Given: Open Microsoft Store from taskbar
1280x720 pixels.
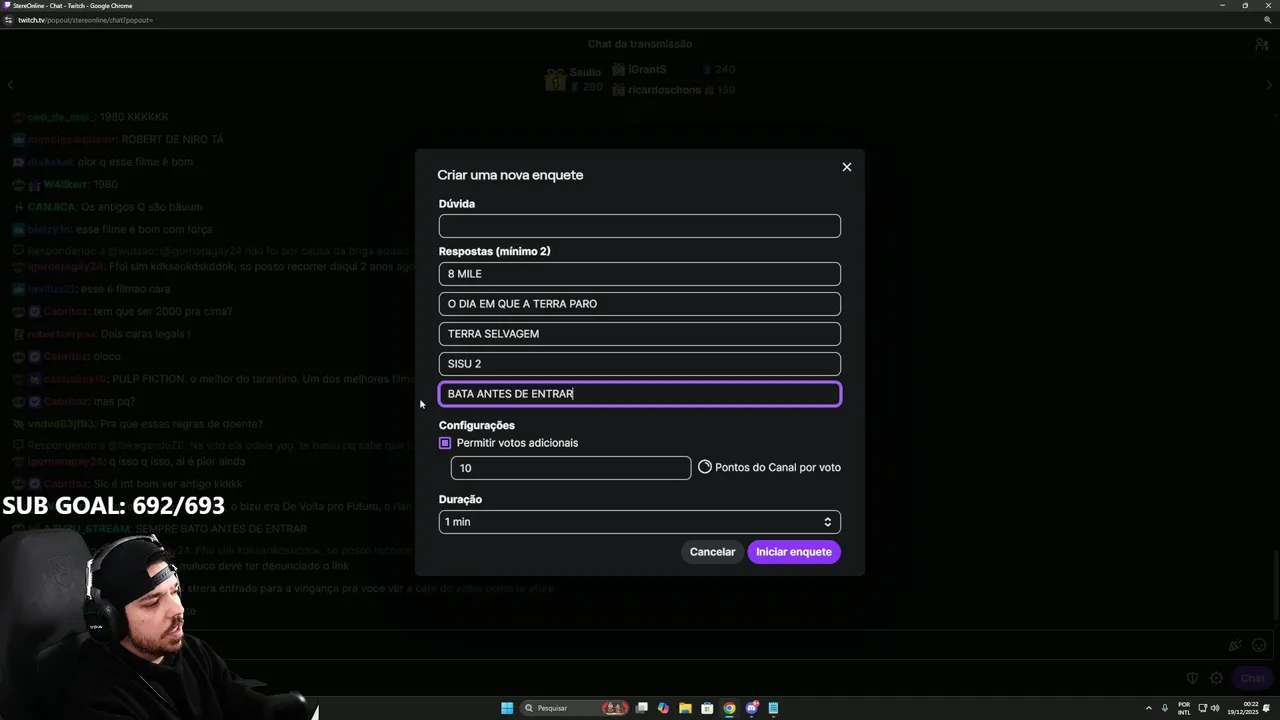Looking at the screenshot, I should [707, 708].
